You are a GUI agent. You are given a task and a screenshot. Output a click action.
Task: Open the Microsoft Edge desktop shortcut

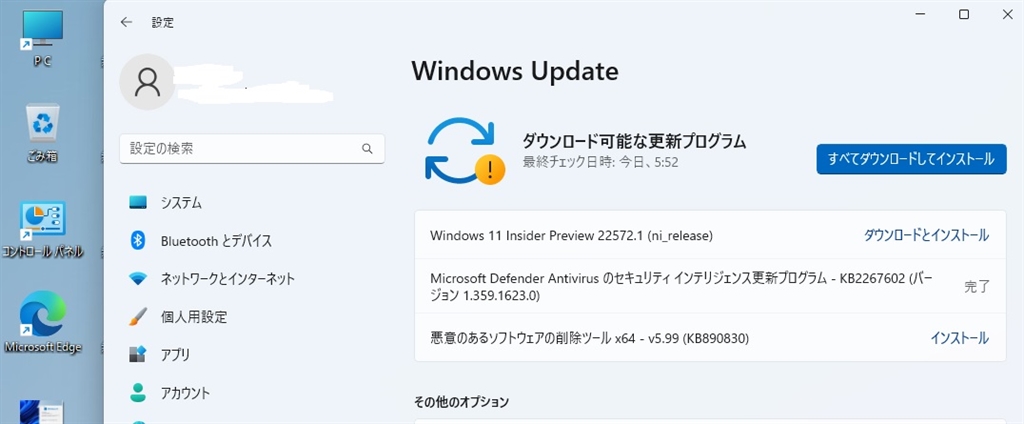coord(43,318)
